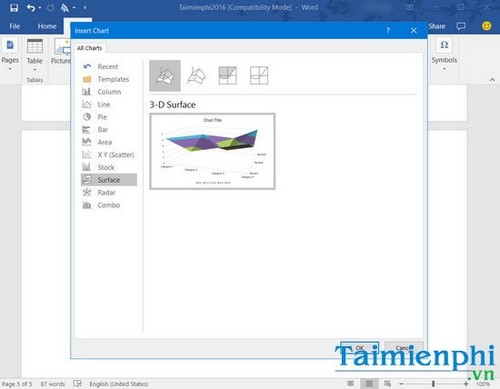The width and height of the screenshot is (500, 389).
Task: Click English (United States) language indicator
Action: pyautogui.click(x=119, y=384)
